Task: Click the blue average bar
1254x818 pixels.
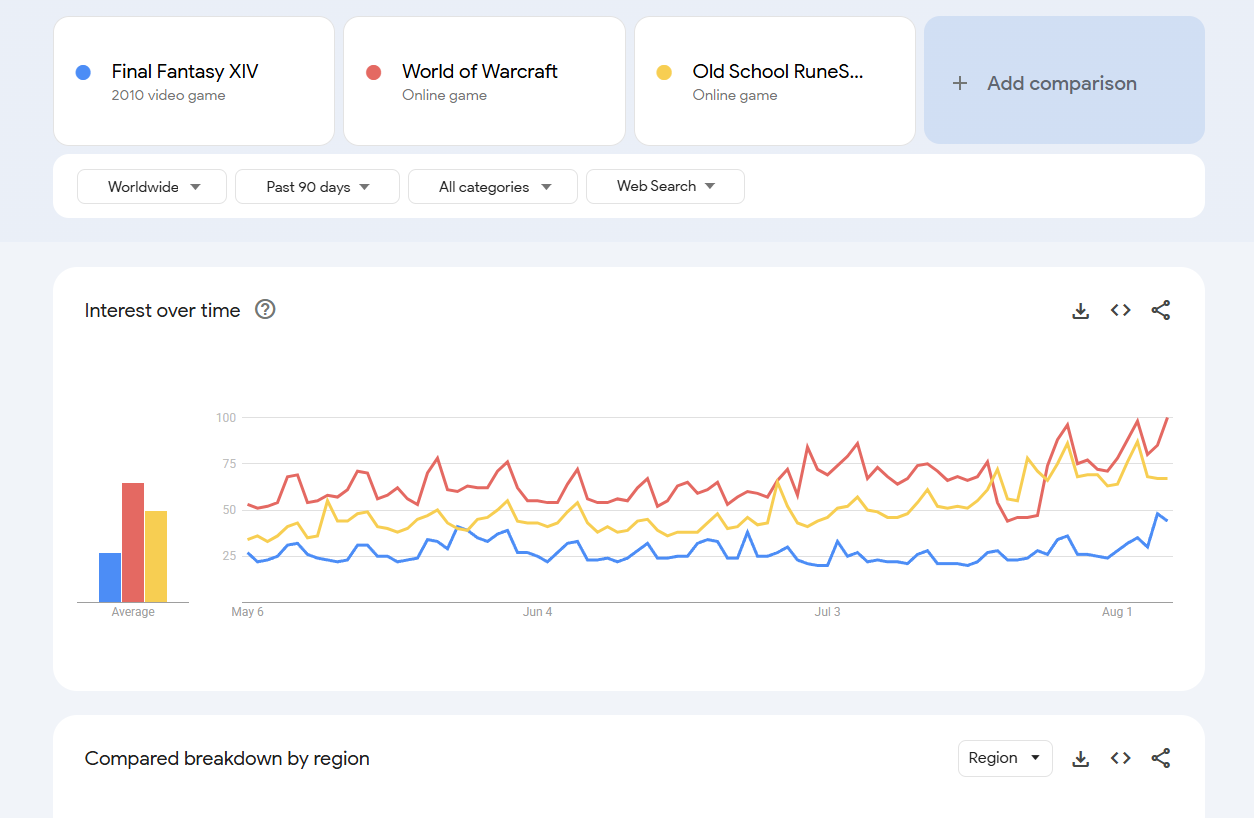Action: point(110,578)
